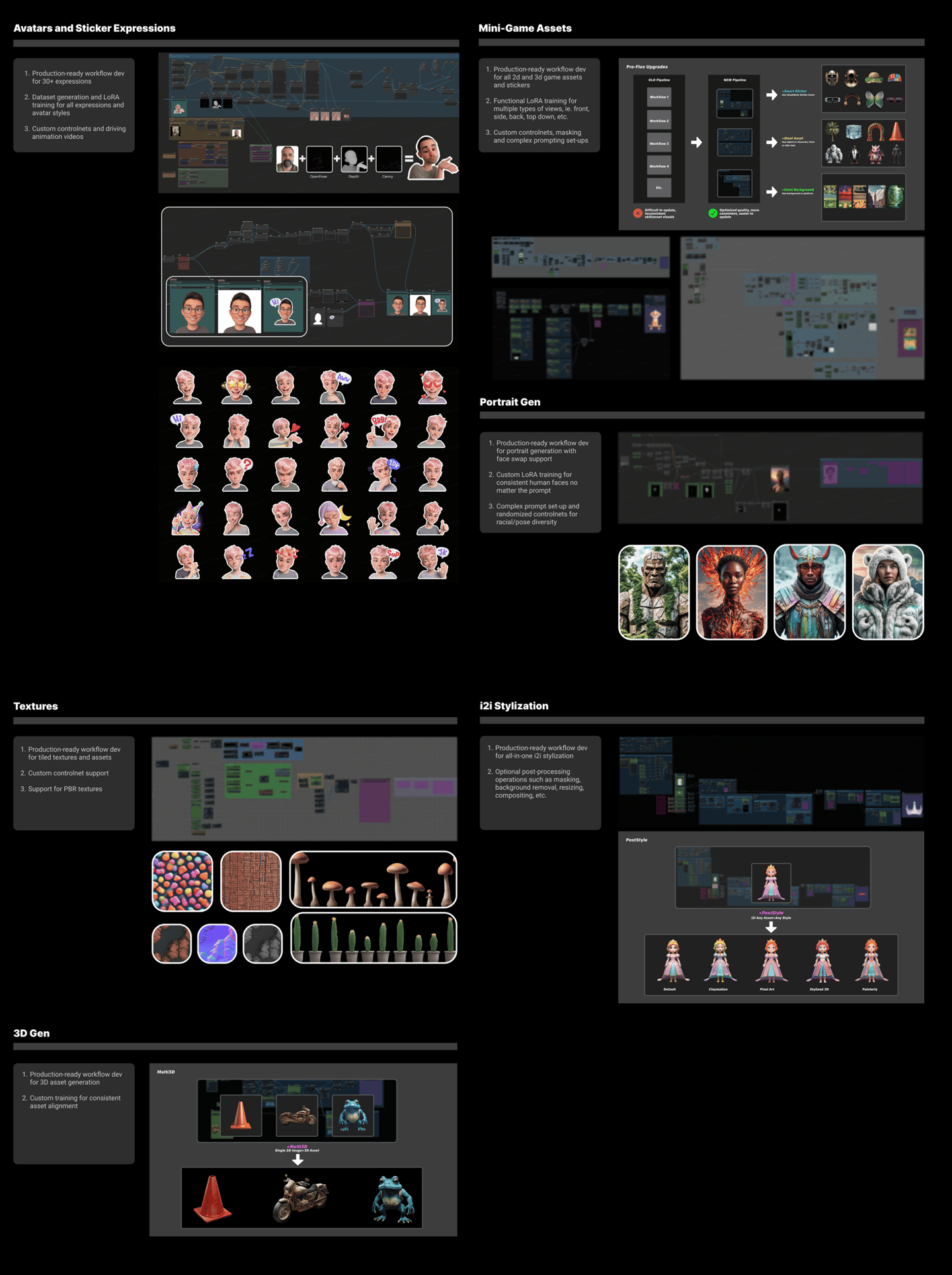Open the Depth map control image
This screenshot has height=1275, width=952.
click(354, 159)
